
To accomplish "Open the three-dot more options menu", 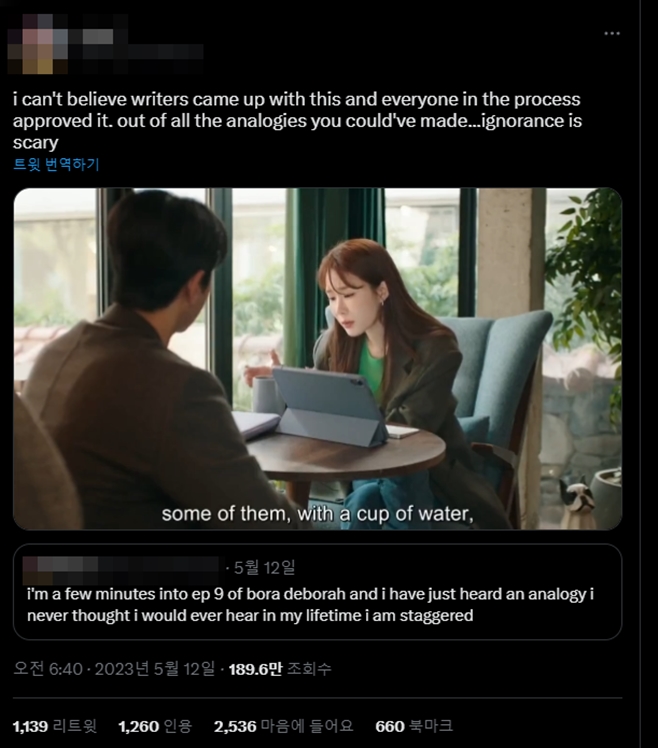I will point(612,33).
